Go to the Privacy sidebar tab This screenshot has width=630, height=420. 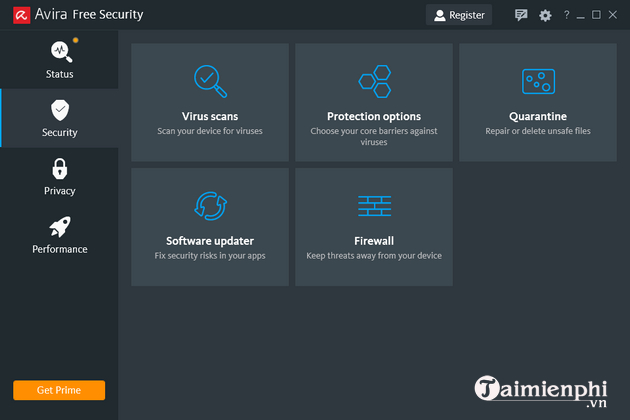[x=59, y=177]
